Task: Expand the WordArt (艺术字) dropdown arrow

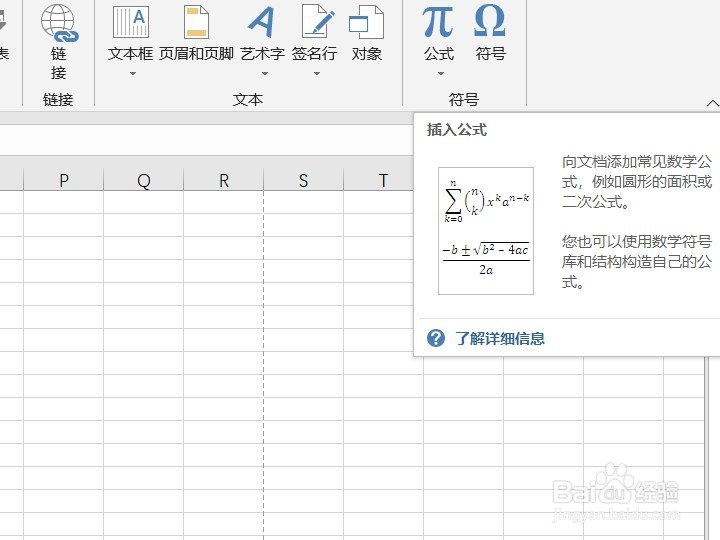Action: [264, 73]
